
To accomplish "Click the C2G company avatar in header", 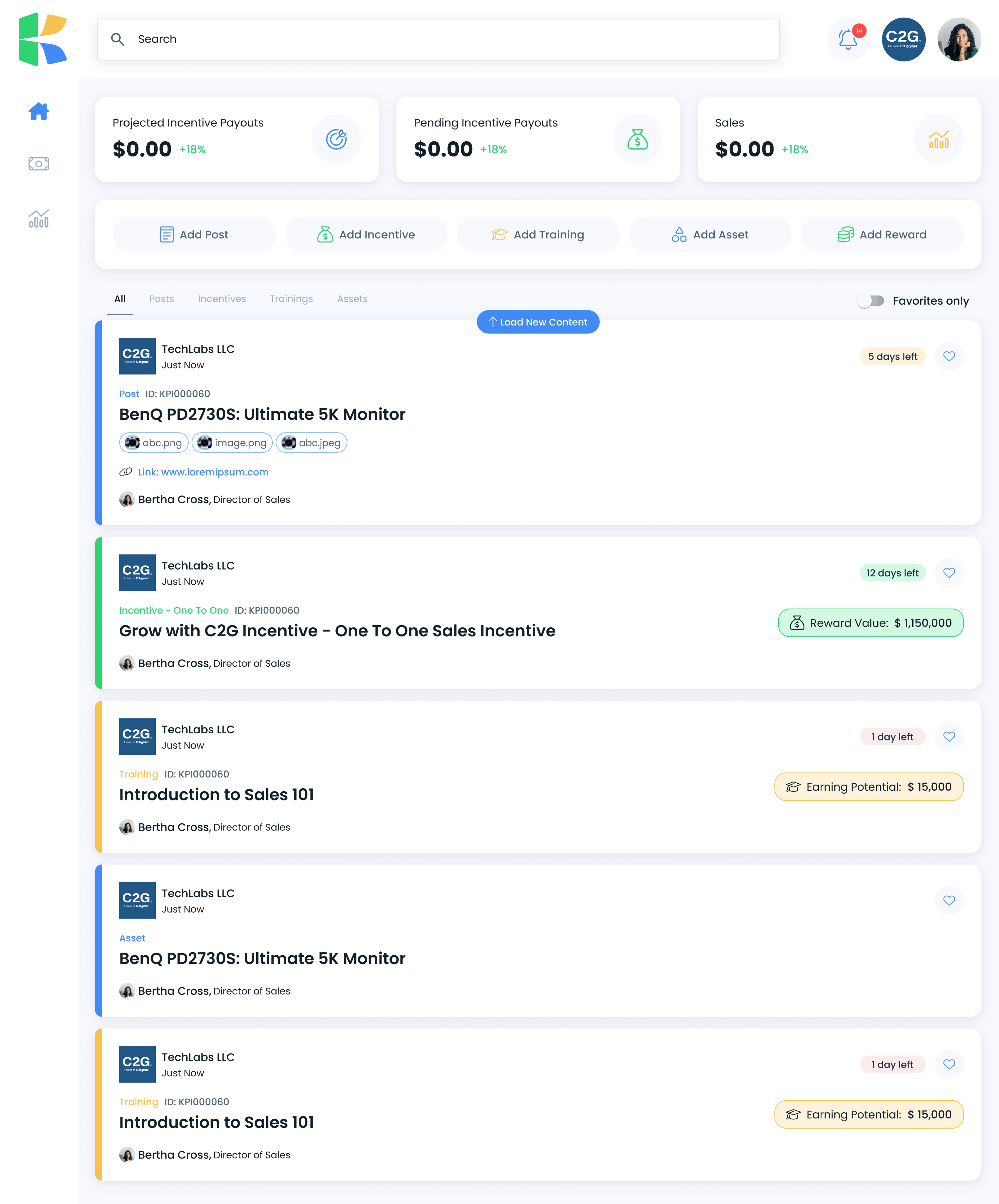I will (903, 39).
